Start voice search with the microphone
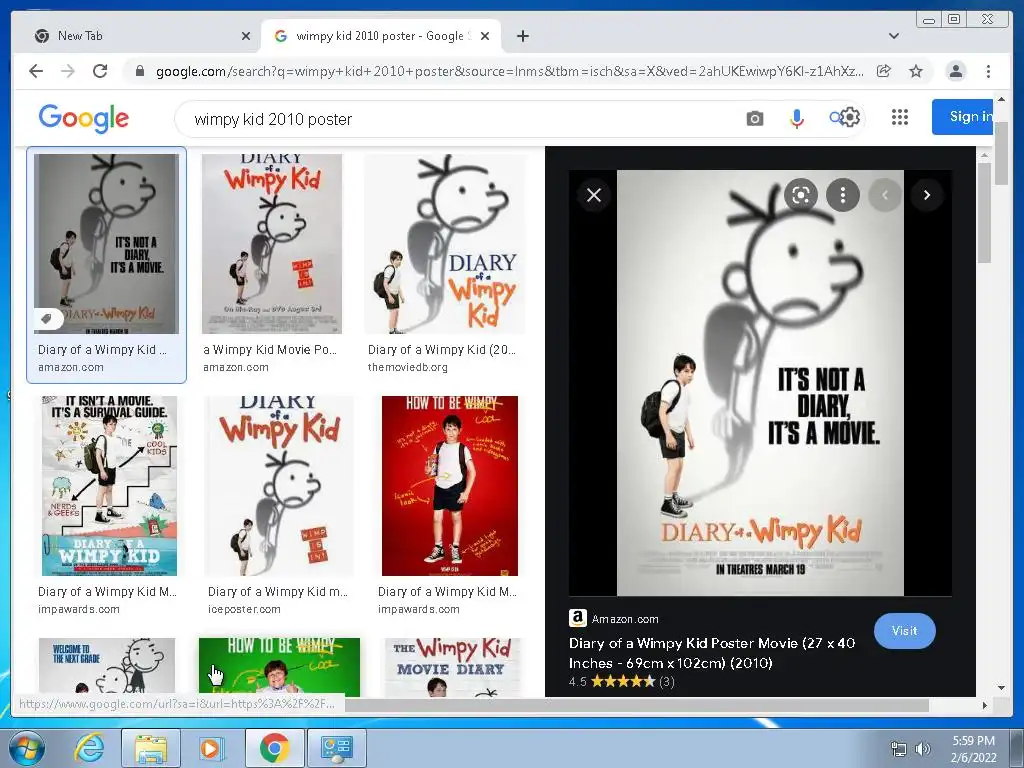This screenshot has height=768, width=1024. [797, 118]
